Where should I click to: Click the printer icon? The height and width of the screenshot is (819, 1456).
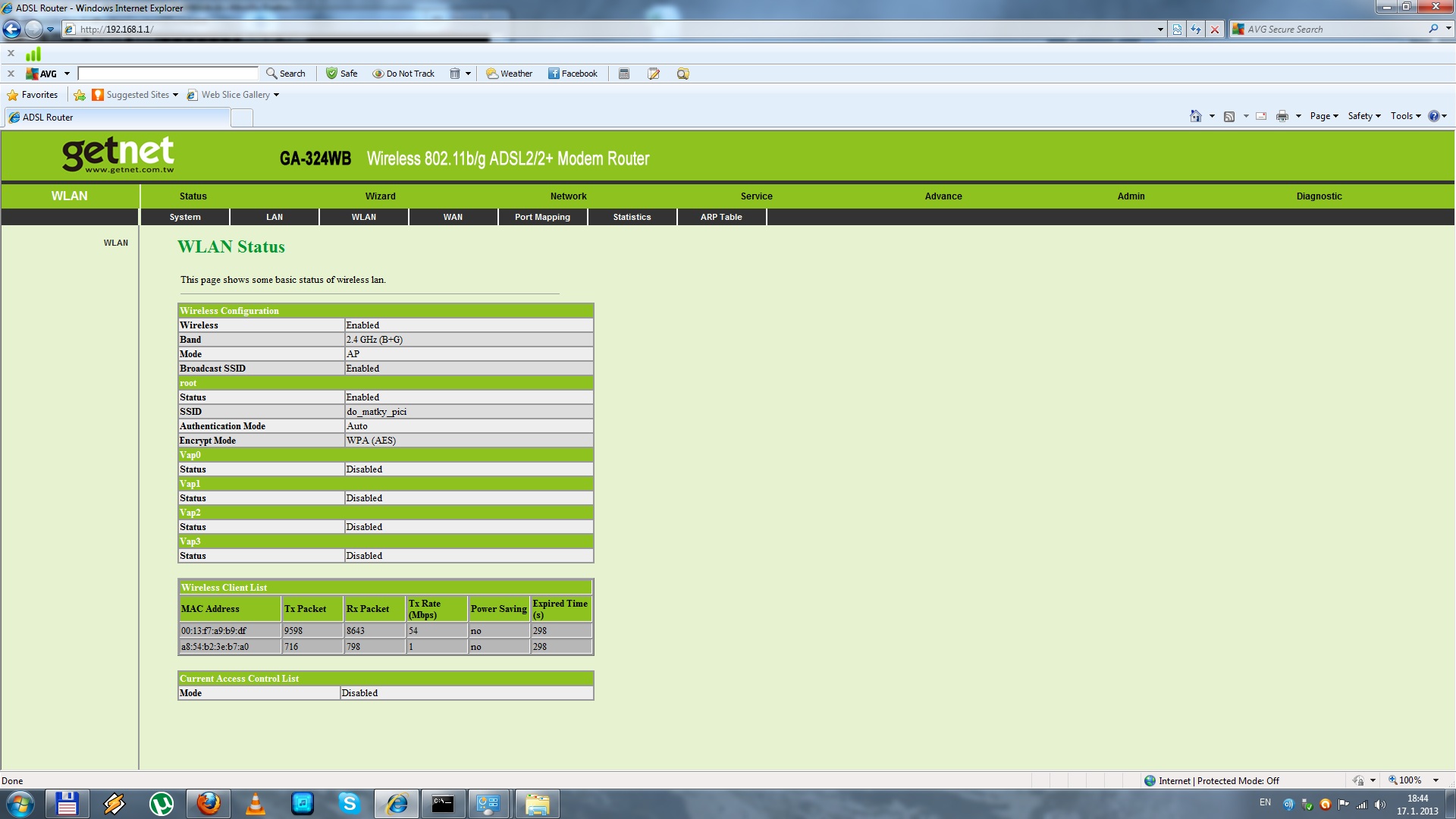(x=1282, y=116)
